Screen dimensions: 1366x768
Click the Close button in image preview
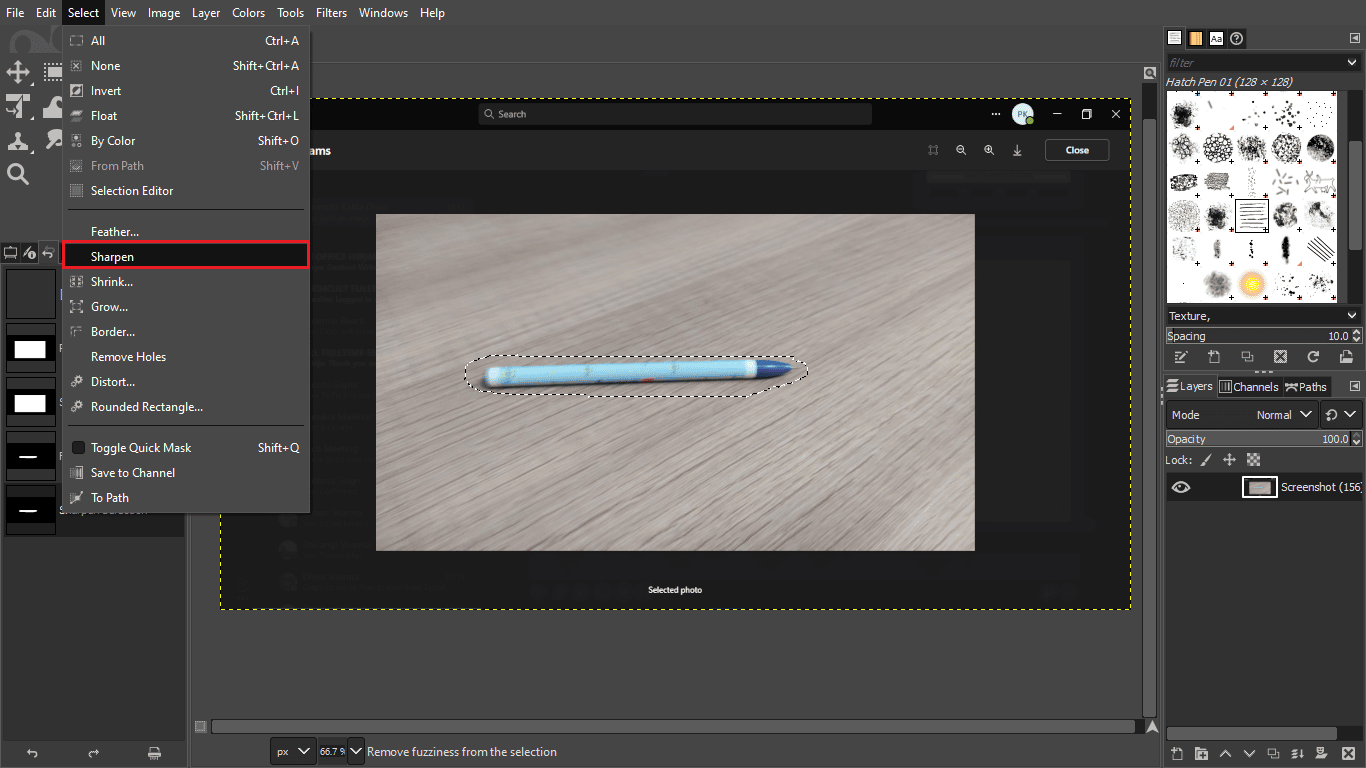tap(1077, 150)
